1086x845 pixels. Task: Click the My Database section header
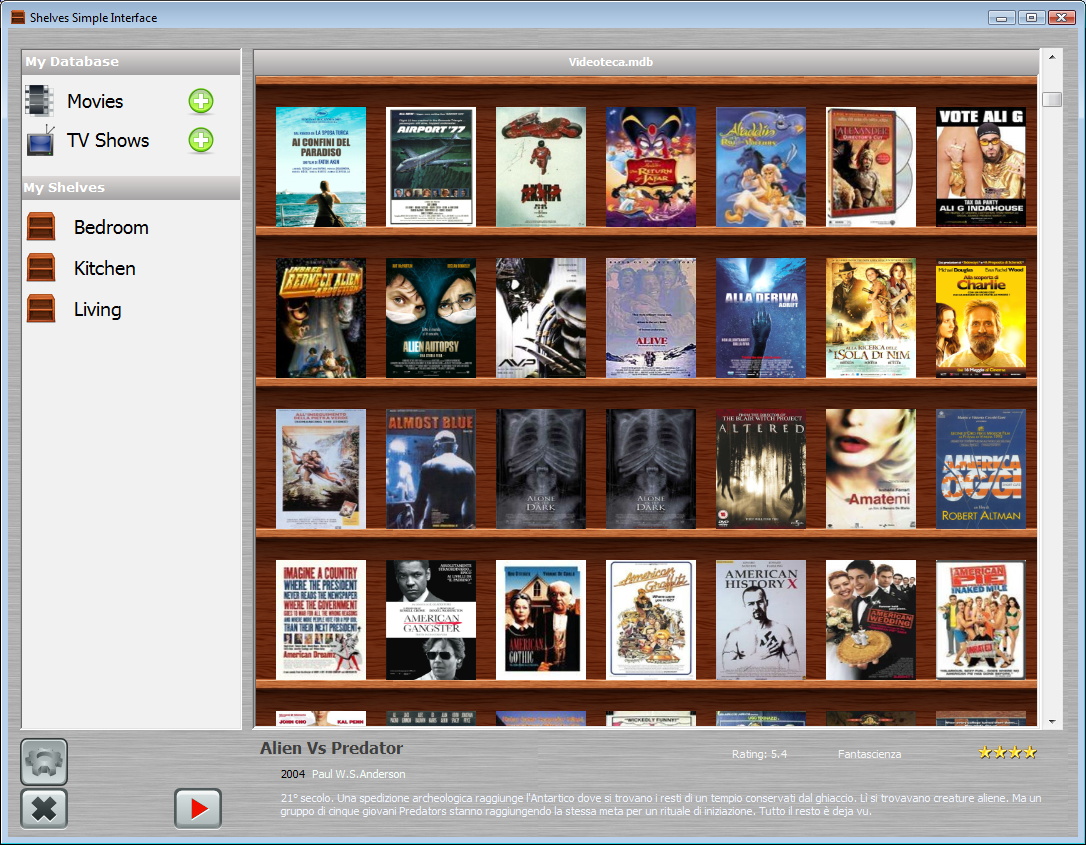pyautogui.click(x=131, y=62)
